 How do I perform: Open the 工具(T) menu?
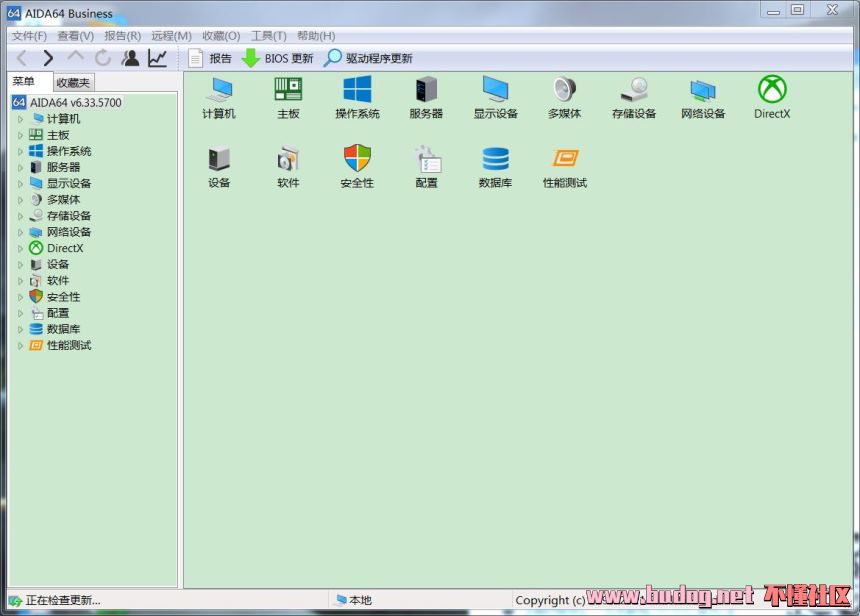(268, 36)
